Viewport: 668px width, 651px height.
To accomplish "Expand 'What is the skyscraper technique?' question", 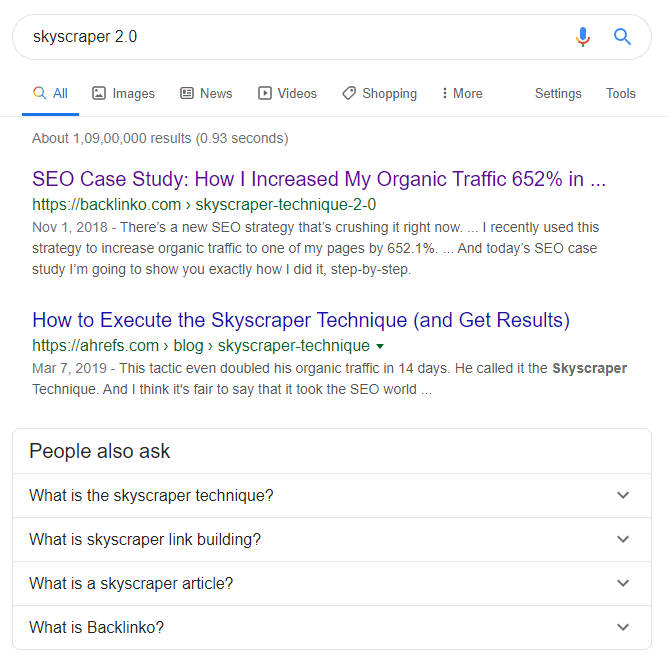I will click(623, 495).
